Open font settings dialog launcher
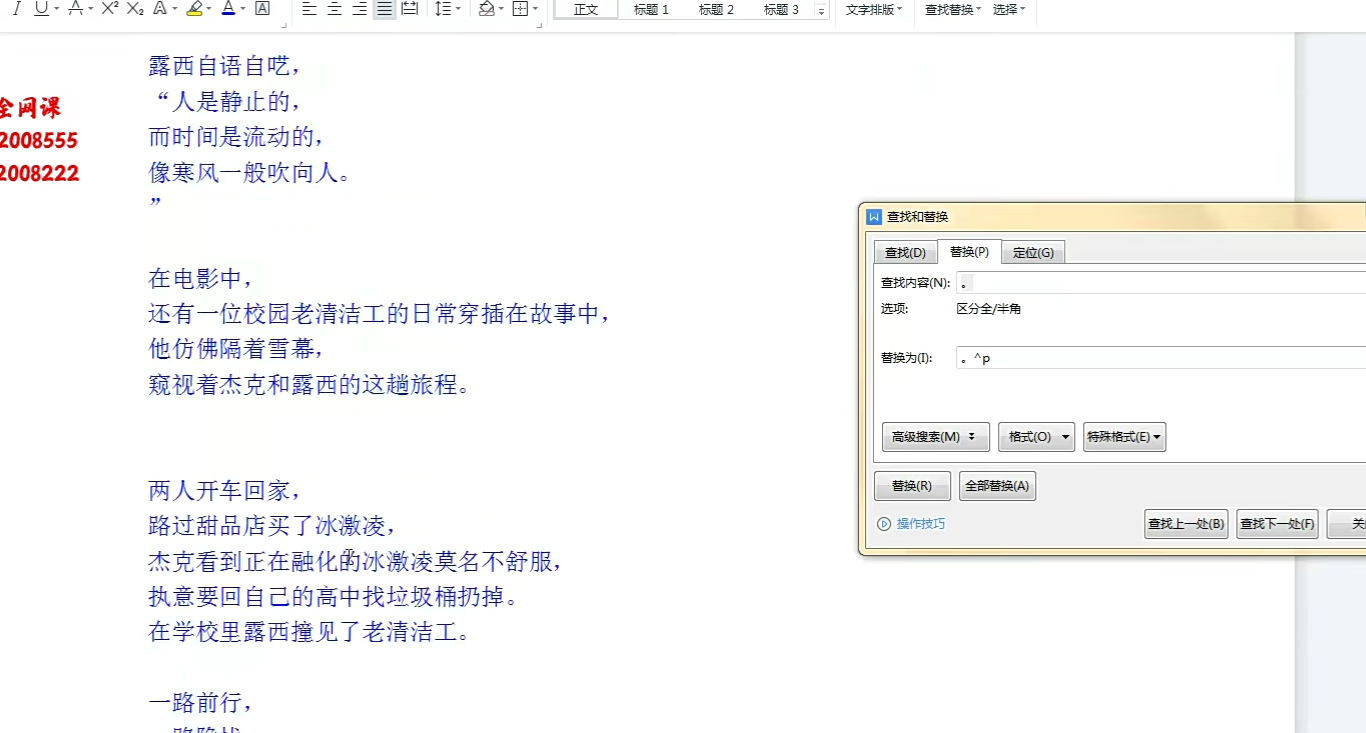The image size is (1366, 733). pos(286,25)
